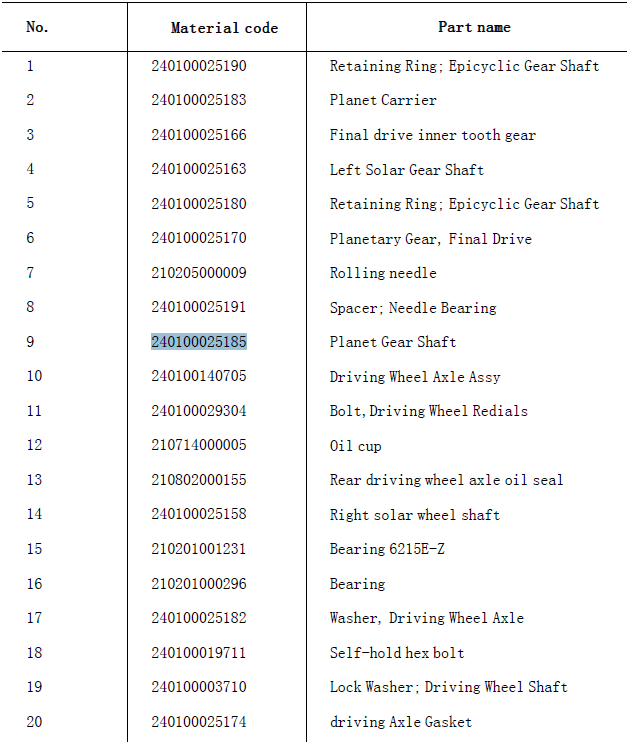Select driving Axle Gasket part name

[401, 722]
